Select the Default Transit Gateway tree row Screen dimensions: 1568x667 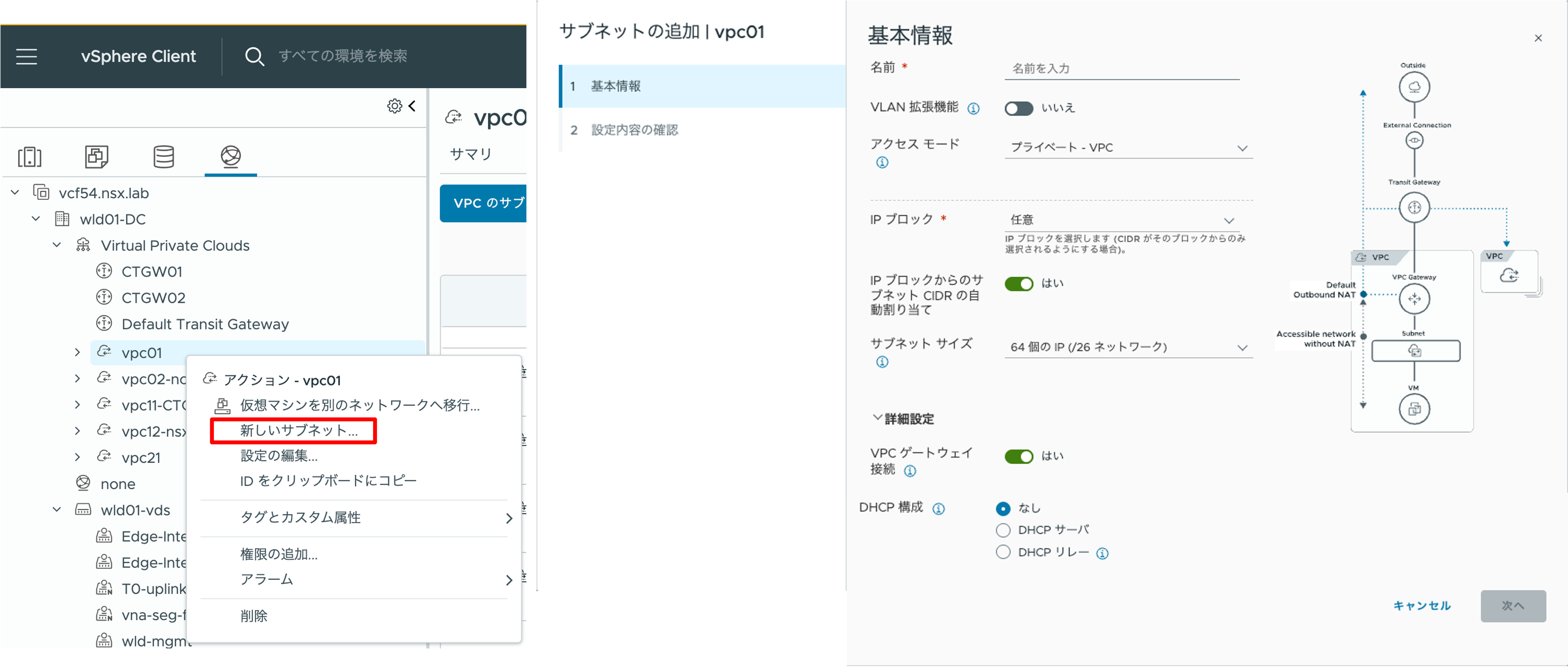tap(205, 324)
